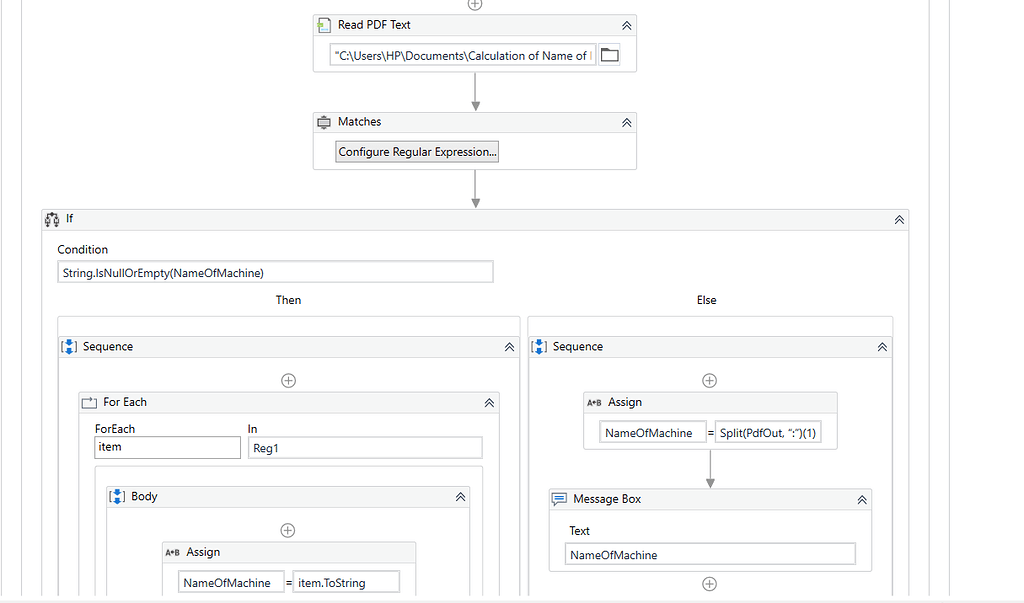Select the Sequence icon in the Then branch
The height and width of the screenshot is (603, 1024).
tap(68, 346)
